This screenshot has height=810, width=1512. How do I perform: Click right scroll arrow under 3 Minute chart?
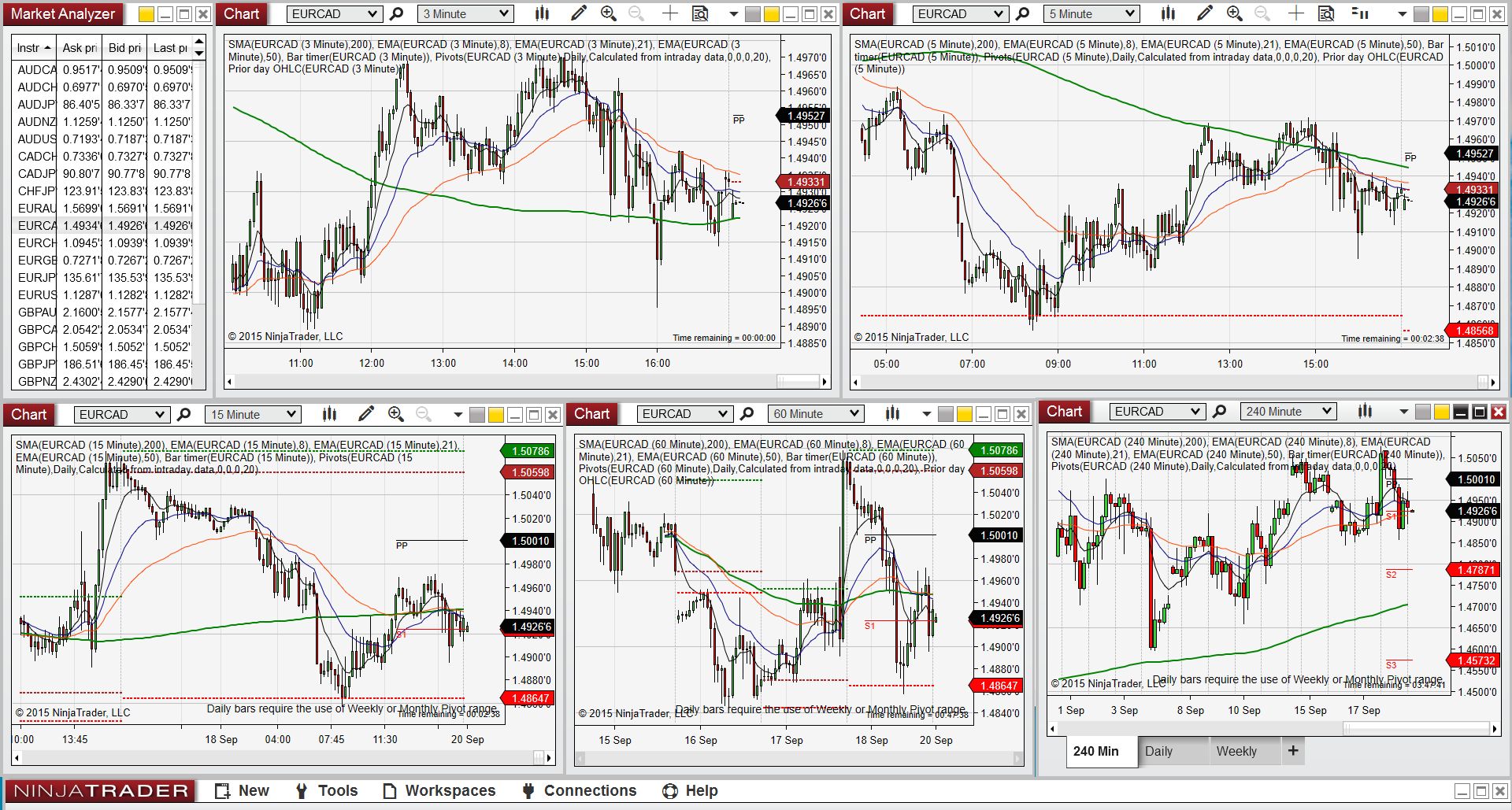(825, 382)
